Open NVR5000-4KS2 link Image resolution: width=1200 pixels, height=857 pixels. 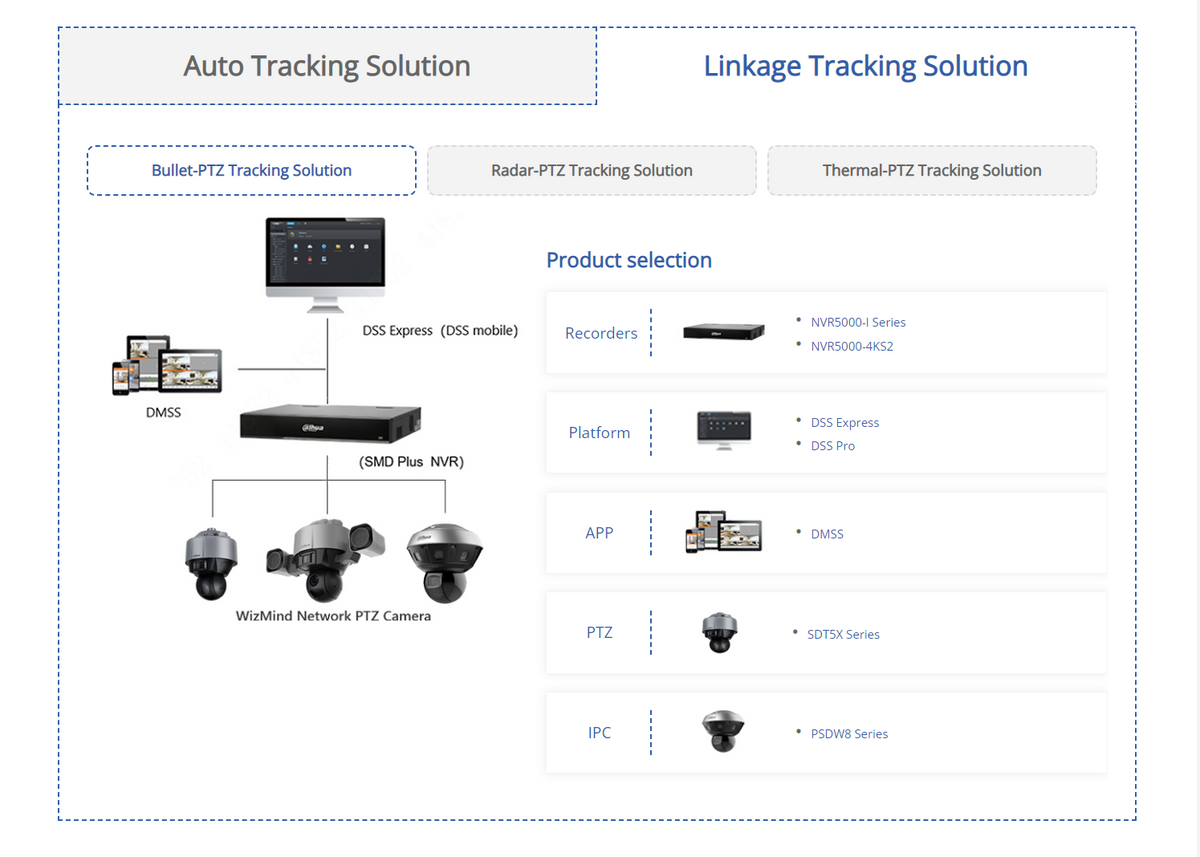(x=852, y=346)
